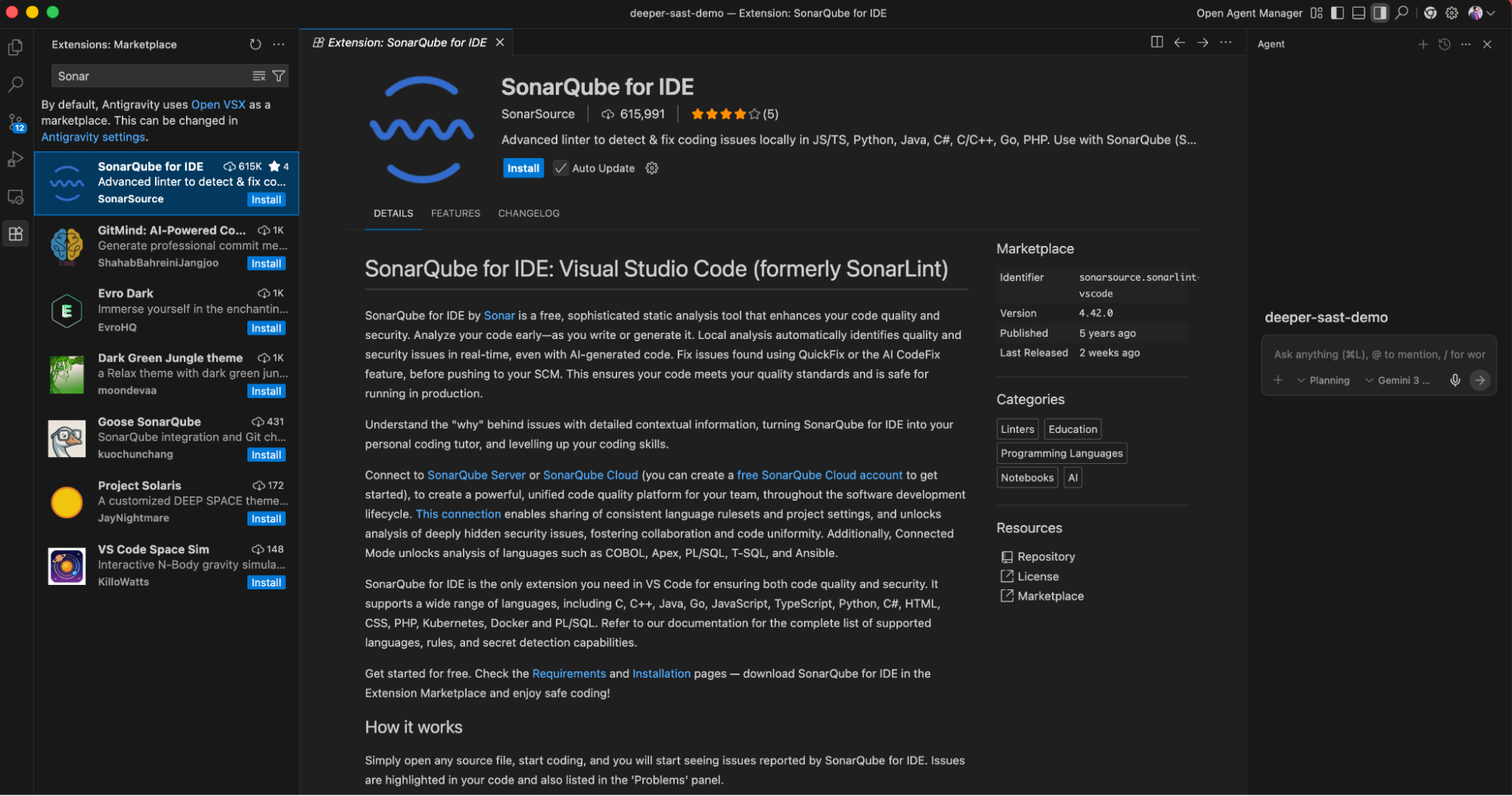
Task: Switch to the Features tab
Action: (455, 213)
